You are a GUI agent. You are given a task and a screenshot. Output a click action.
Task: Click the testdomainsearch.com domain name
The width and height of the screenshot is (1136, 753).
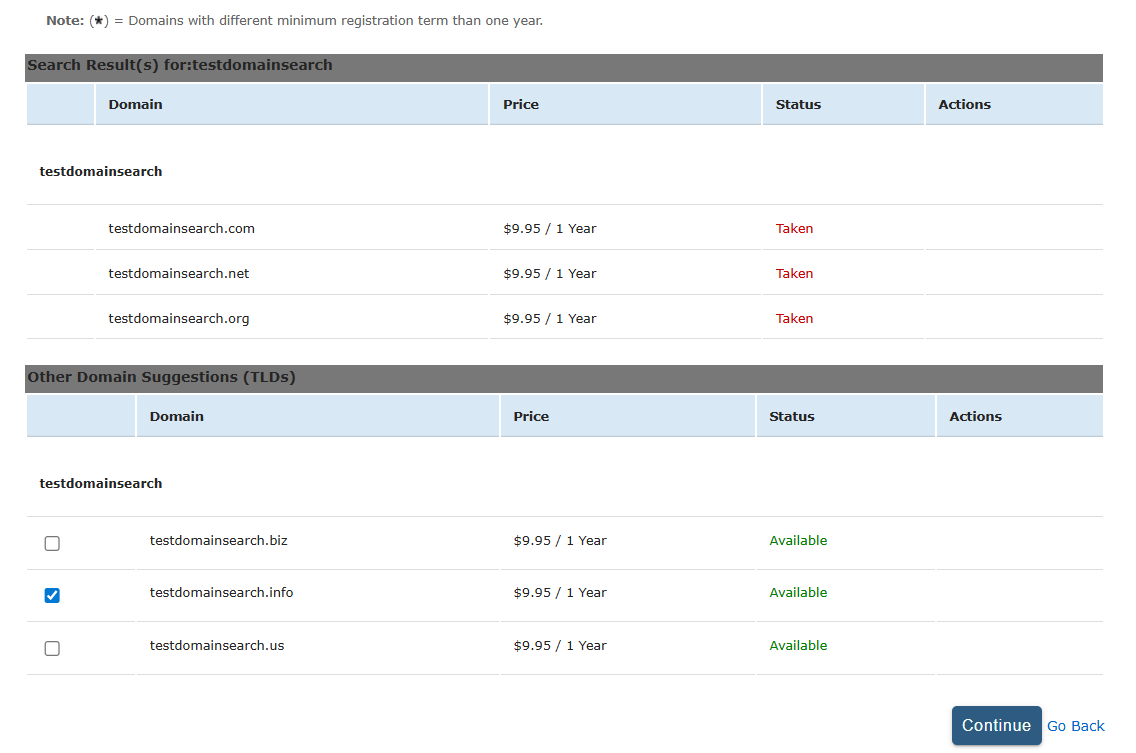(x=181, y=228)
